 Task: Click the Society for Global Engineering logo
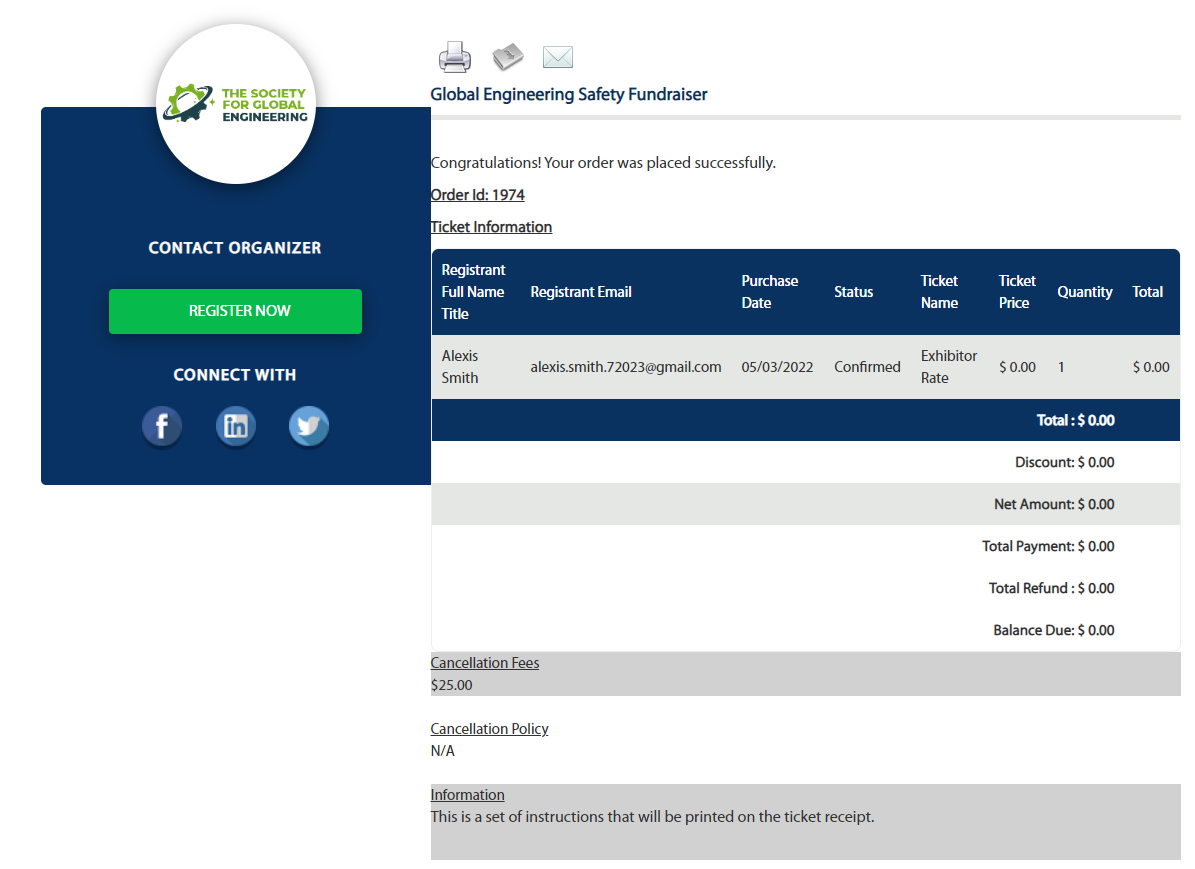236,104
